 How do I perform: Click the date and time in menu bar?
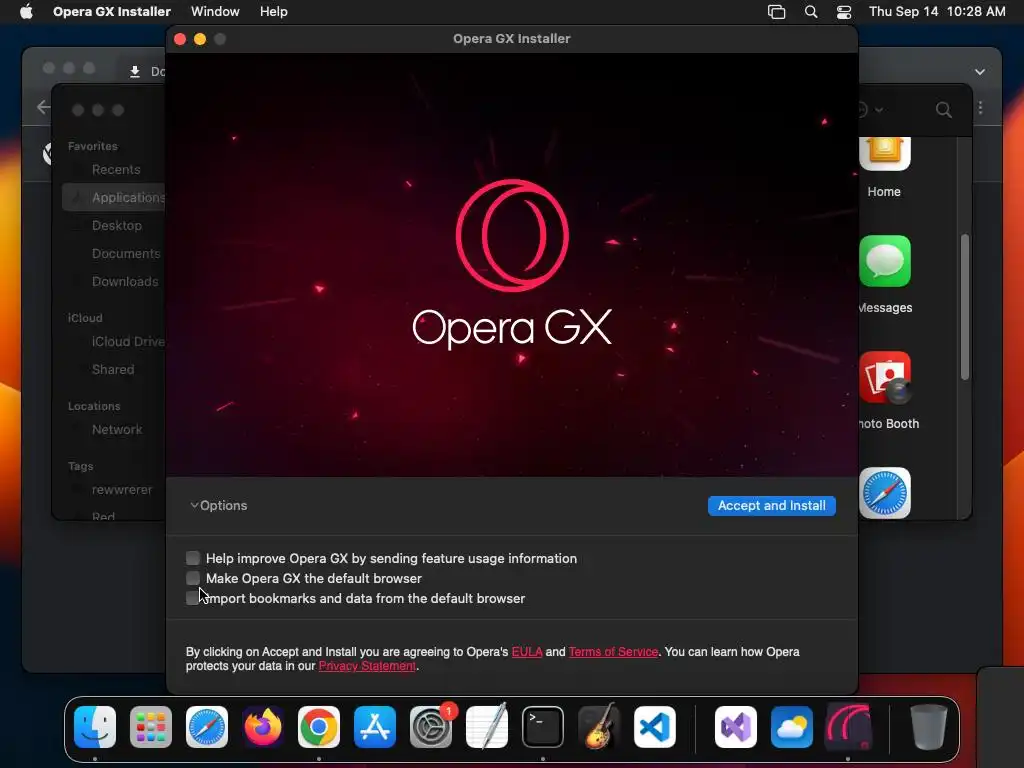coord(936,12)
